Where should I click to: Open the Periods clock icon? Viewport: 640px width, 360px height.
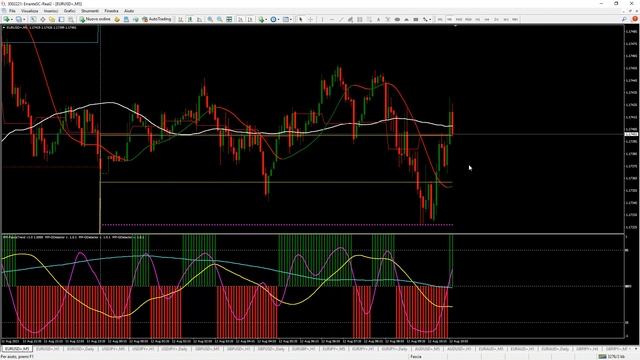point(273,19)
